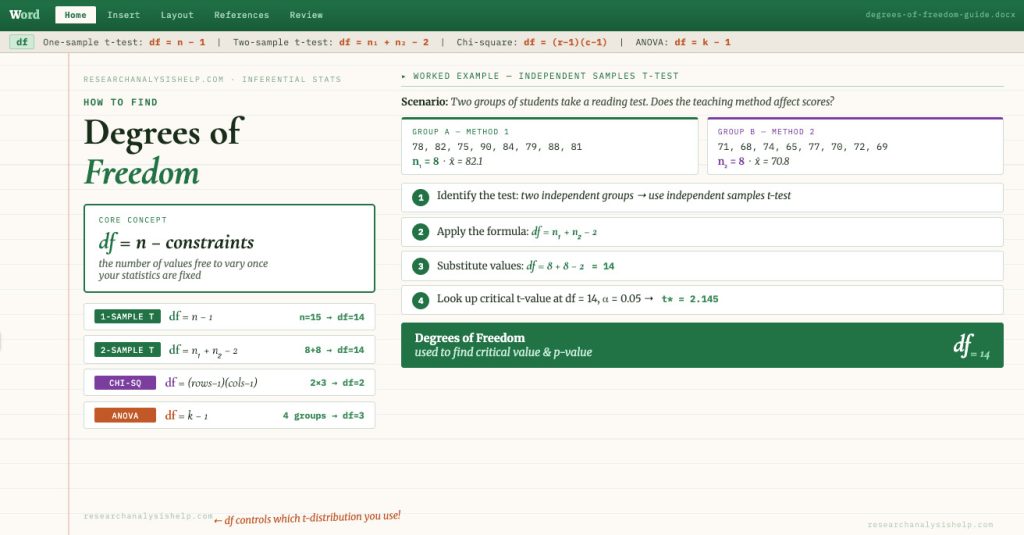Go to the Layout tab
1024x535 pixels.
pyautogui.click(x=177, y=15)
